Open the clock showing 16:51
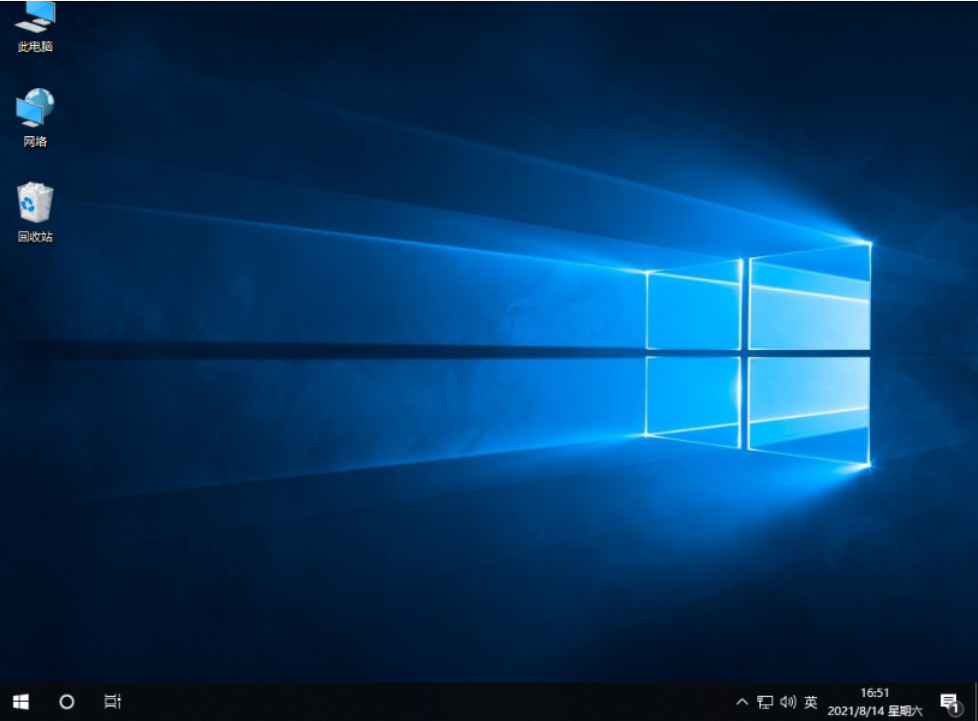Image resolution: width=978 pixels, height=721 pixels. click(874, 702)
